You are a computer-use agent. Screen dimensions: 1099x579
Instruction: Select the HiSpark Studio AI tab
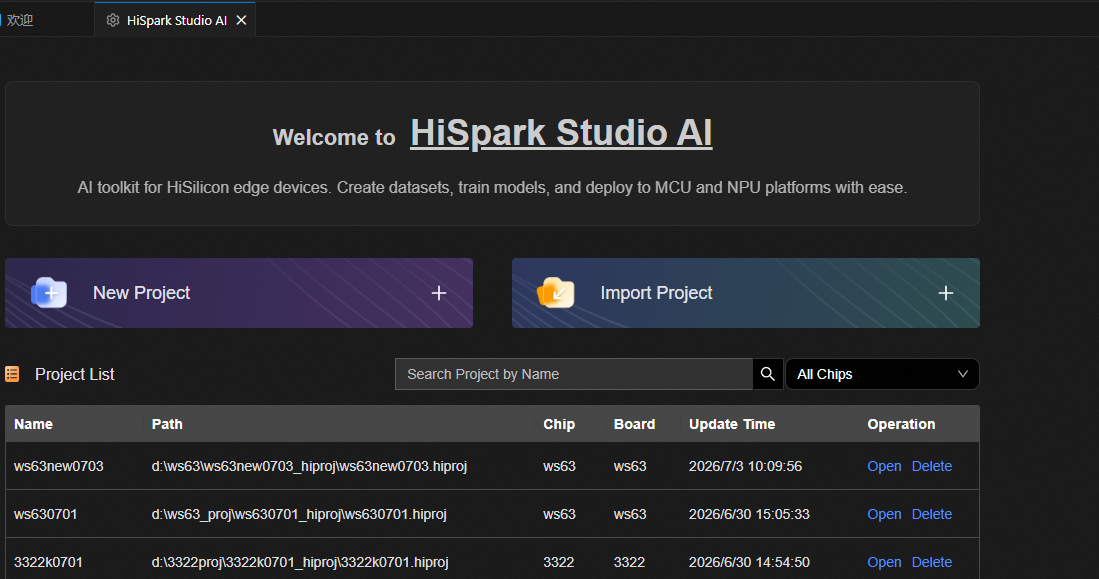[x=176, y=20]
